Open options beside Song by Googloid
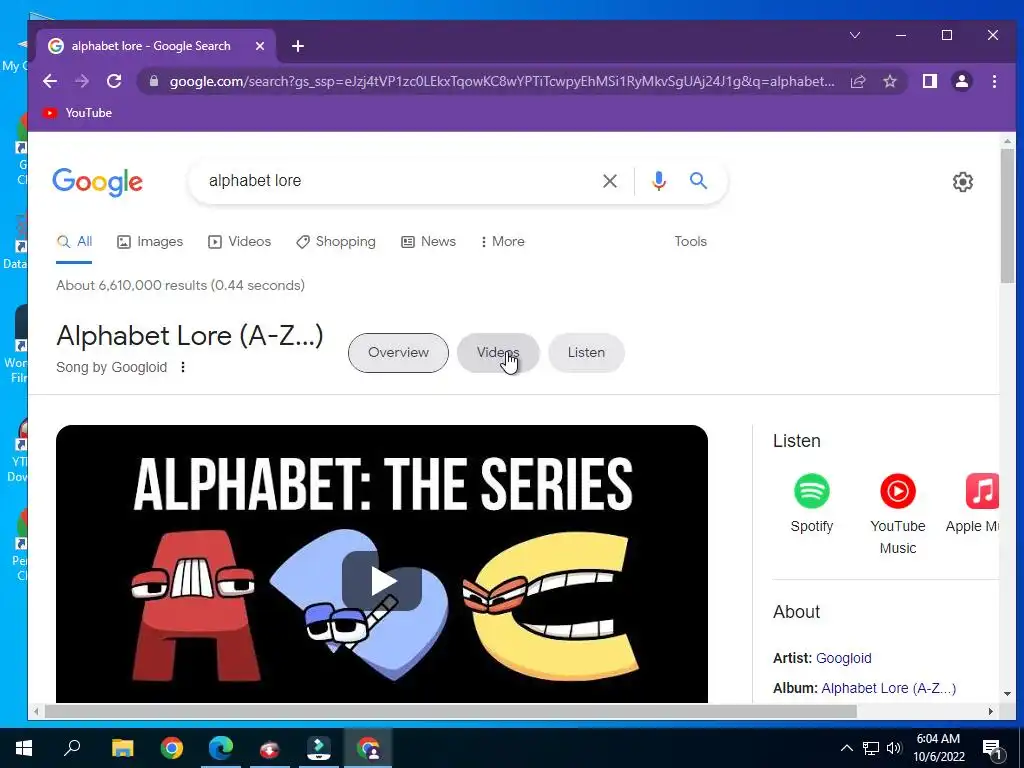The image size is (1024, 768). pos(183,367)
